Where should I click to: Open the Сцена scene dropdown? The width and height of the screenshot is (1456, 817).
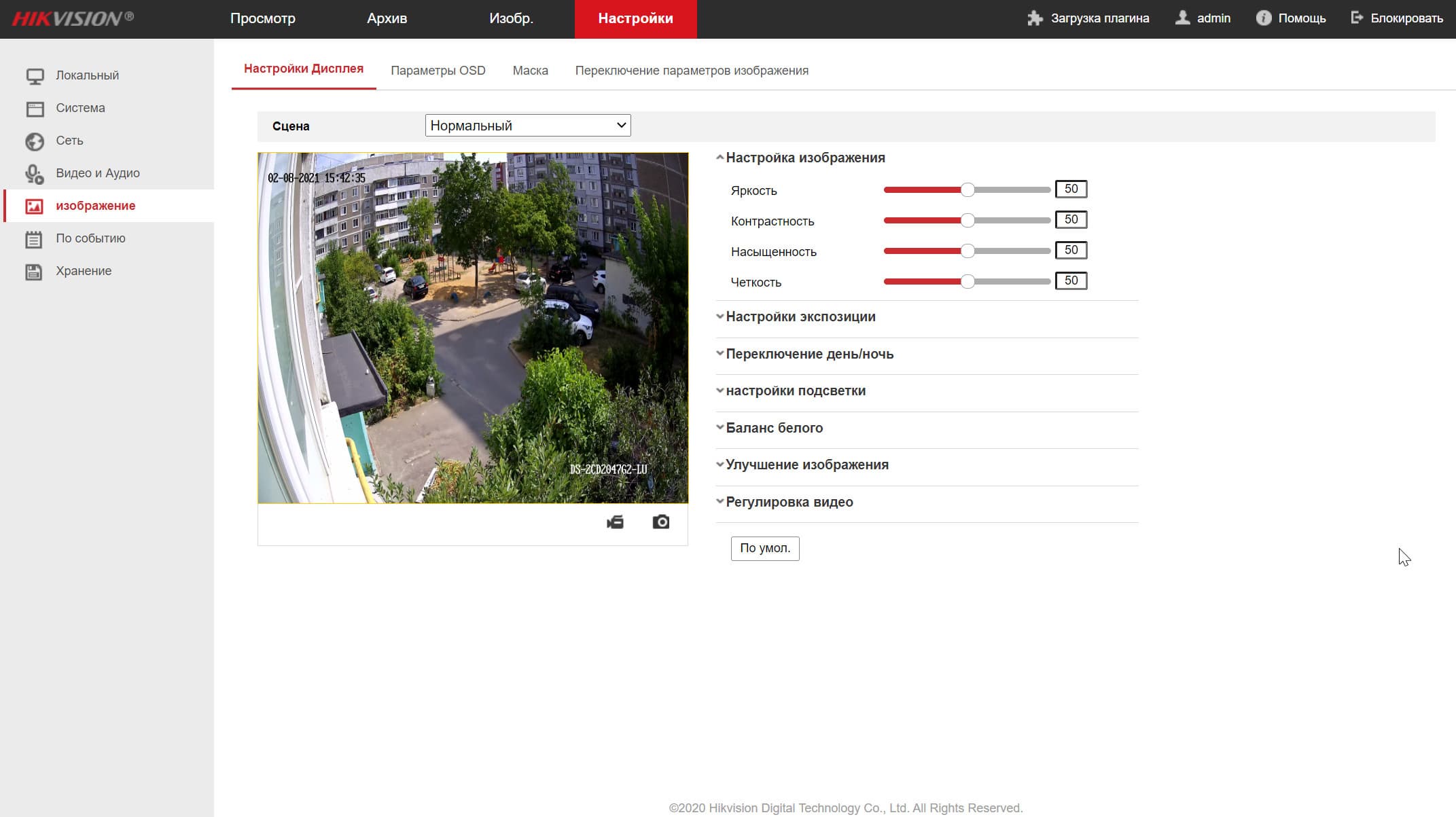tap(527, 126)
